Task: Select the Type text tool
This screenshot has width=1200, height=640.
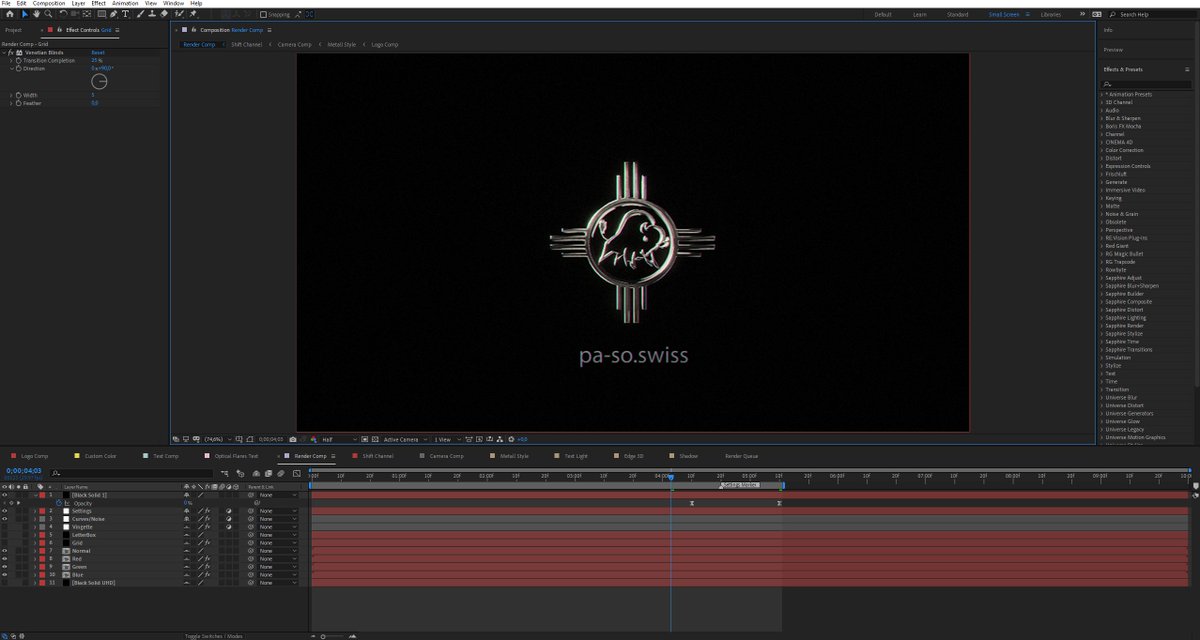Action: pos(125,14)
